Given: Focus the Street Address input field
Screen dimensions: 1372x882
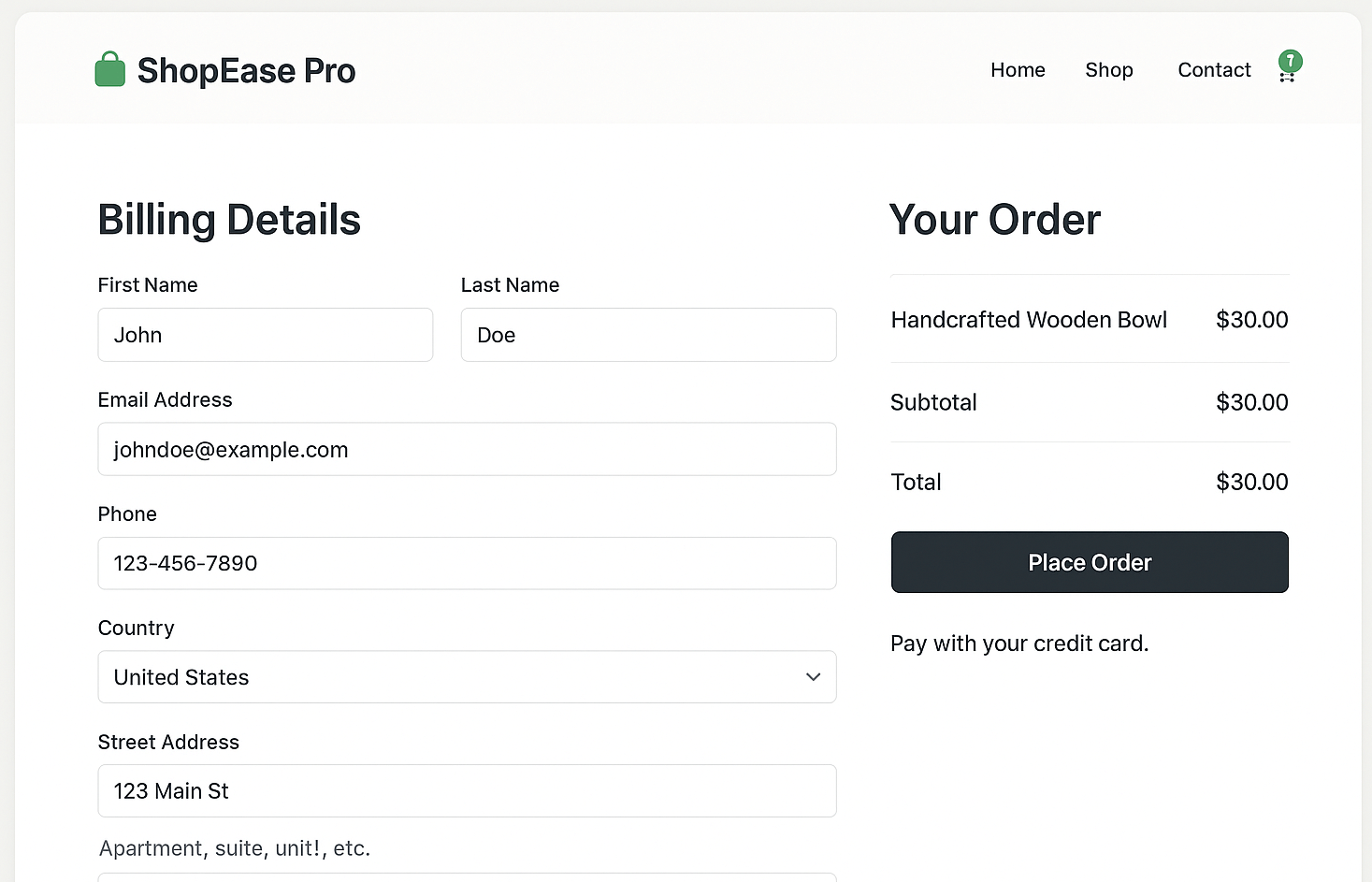Looking at the screenshot, I should click(x=466, y=791).
